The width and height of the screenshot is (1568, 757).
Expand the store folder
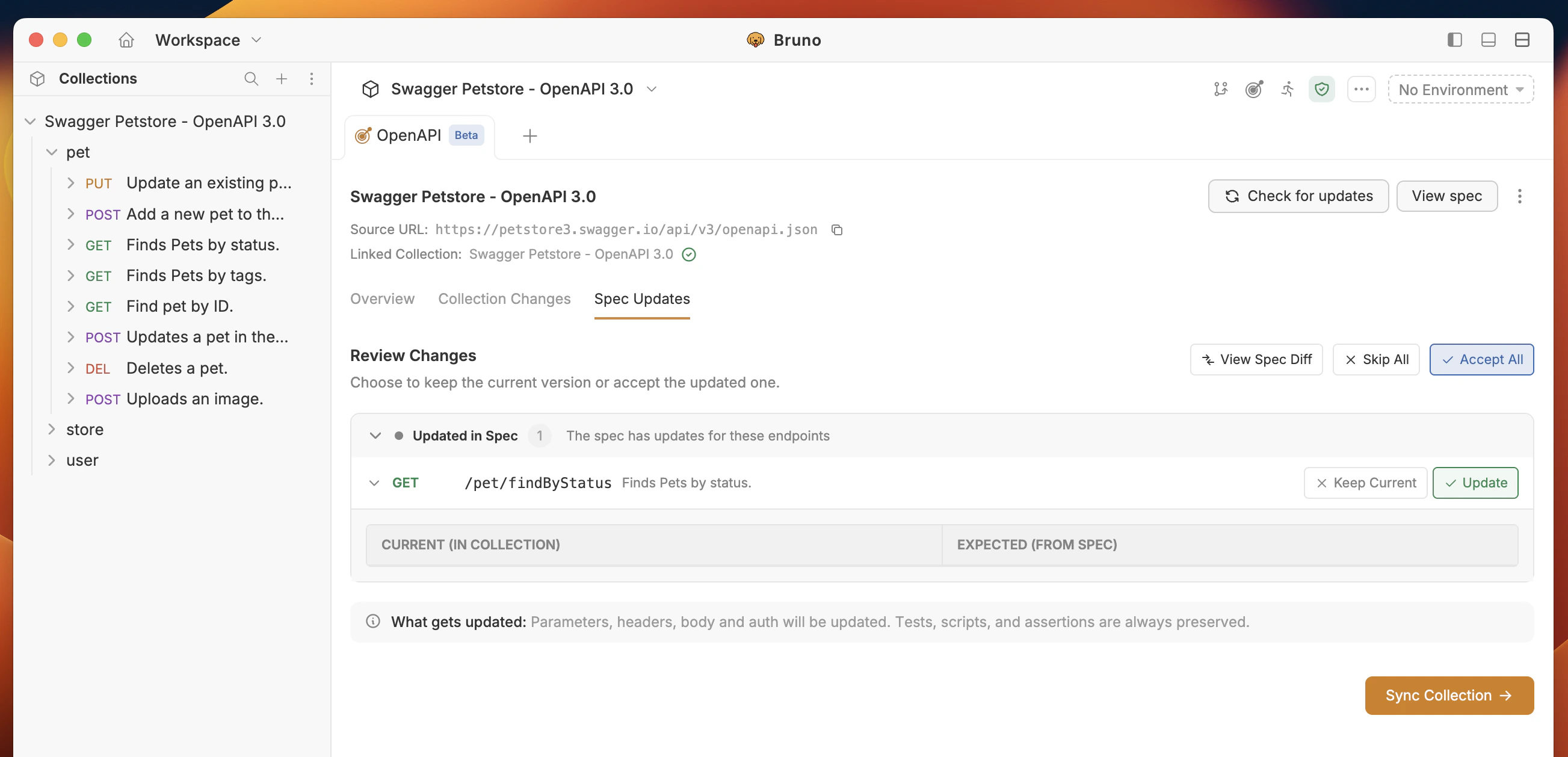[84, 430]
